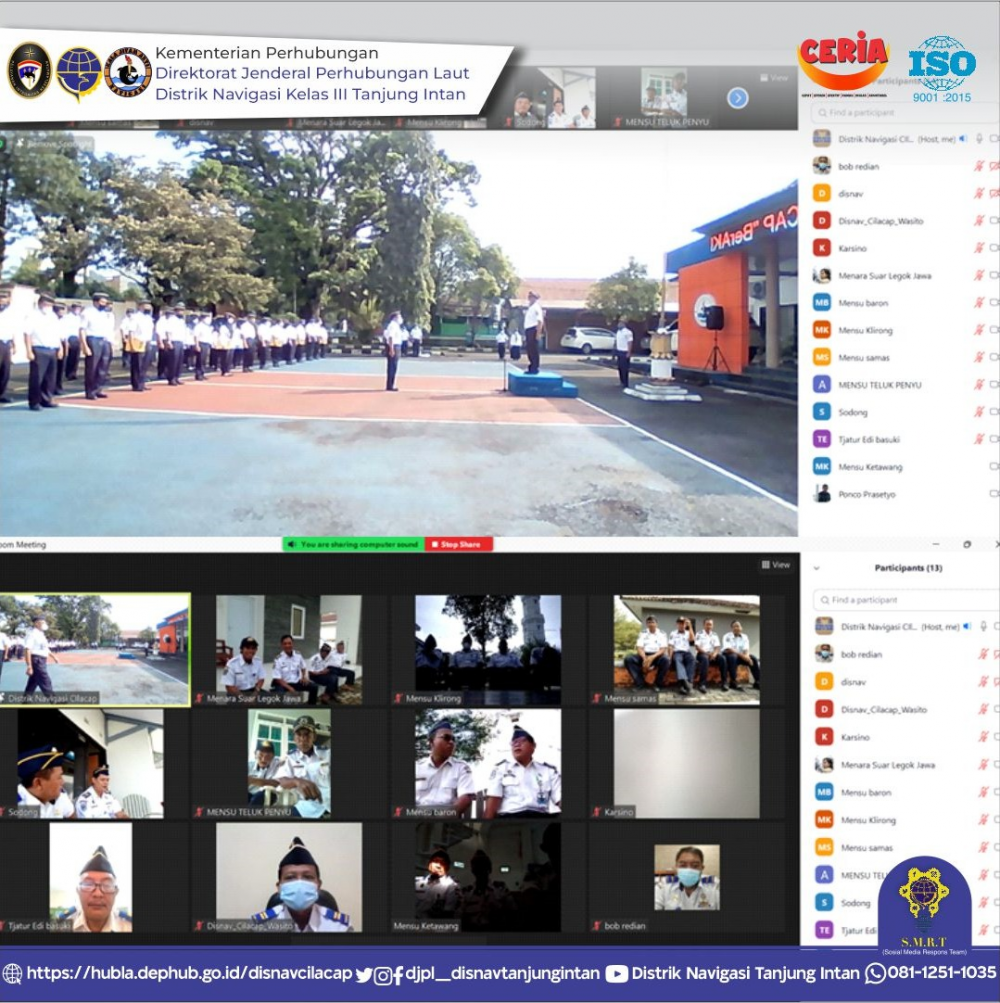
Task: Toggle disnav's muted mic in the upper list
Action: click(x=978, y=193)
